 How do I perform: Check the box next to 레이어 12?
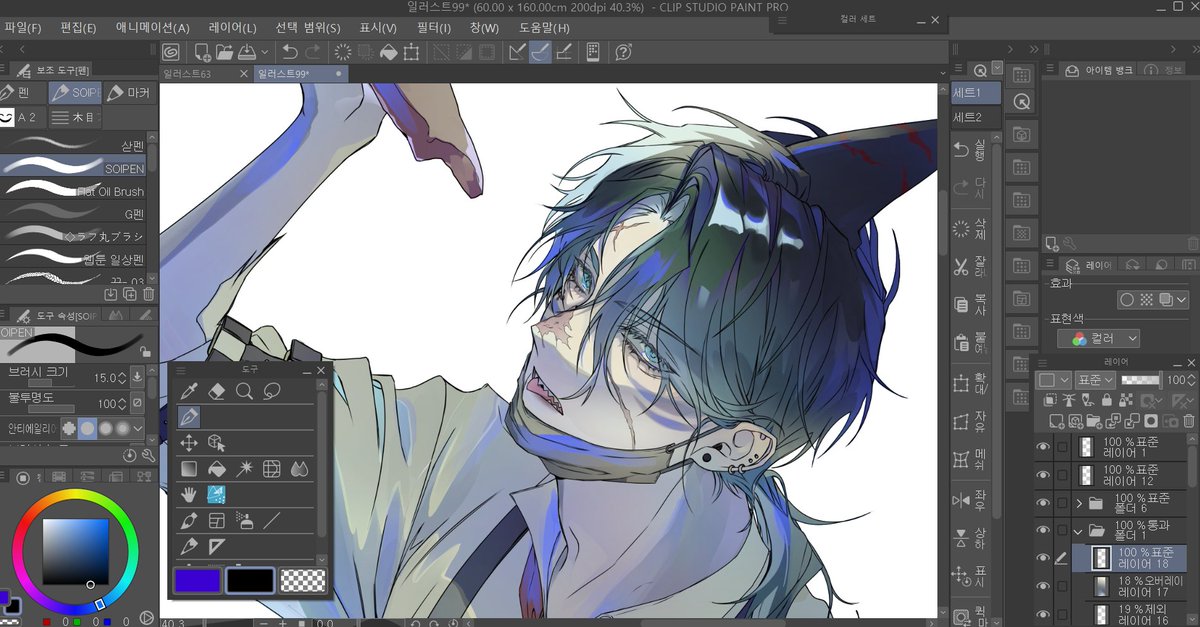(x=1062, y=476)
